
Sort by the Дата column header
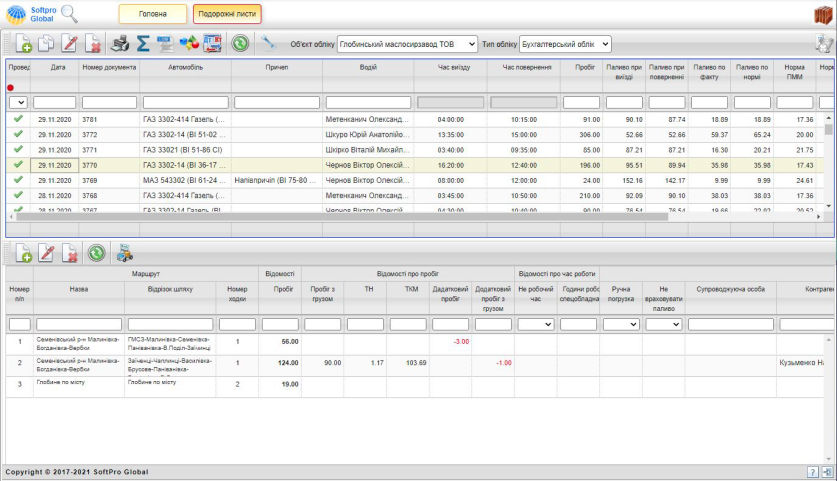coord(58,67)
